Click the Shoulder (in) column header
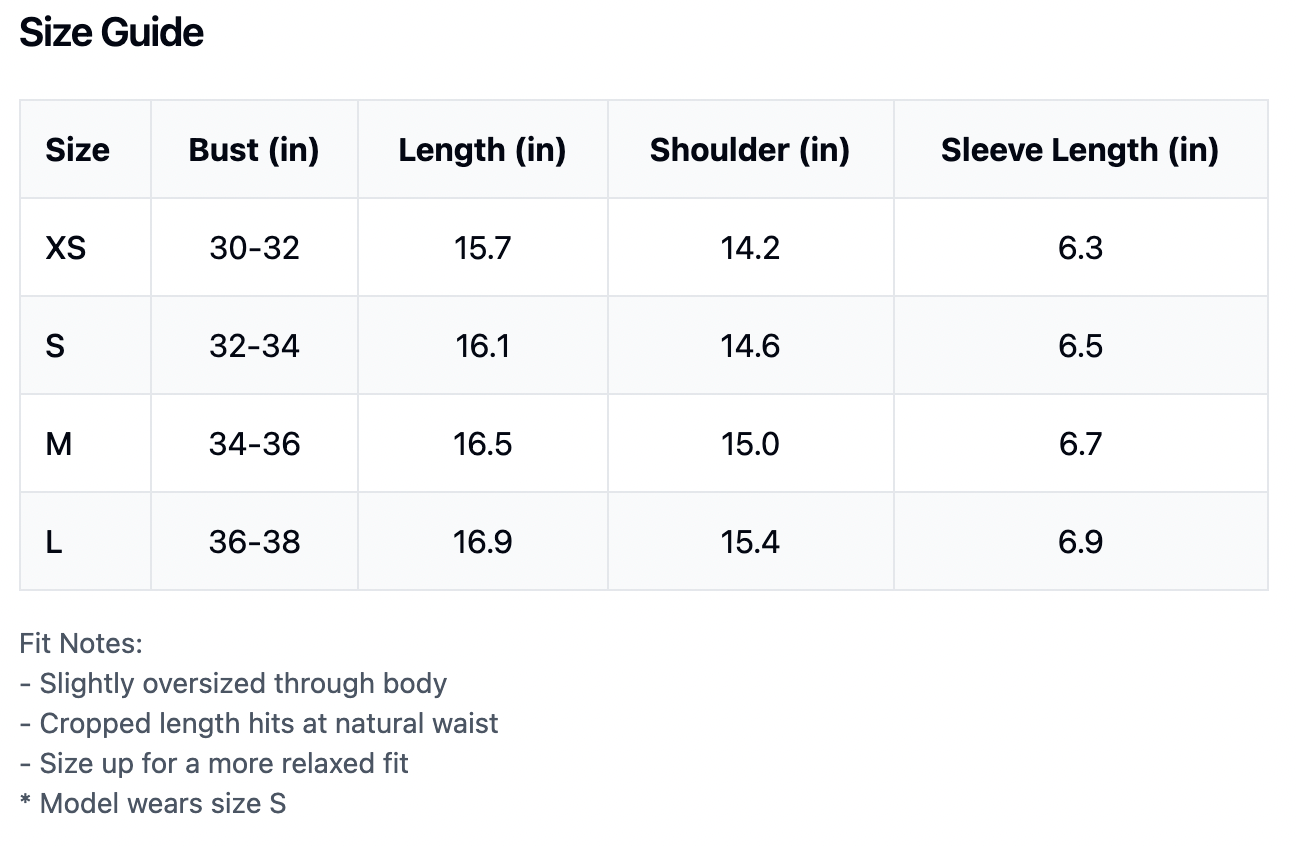1296x846 pixels. 750,150
